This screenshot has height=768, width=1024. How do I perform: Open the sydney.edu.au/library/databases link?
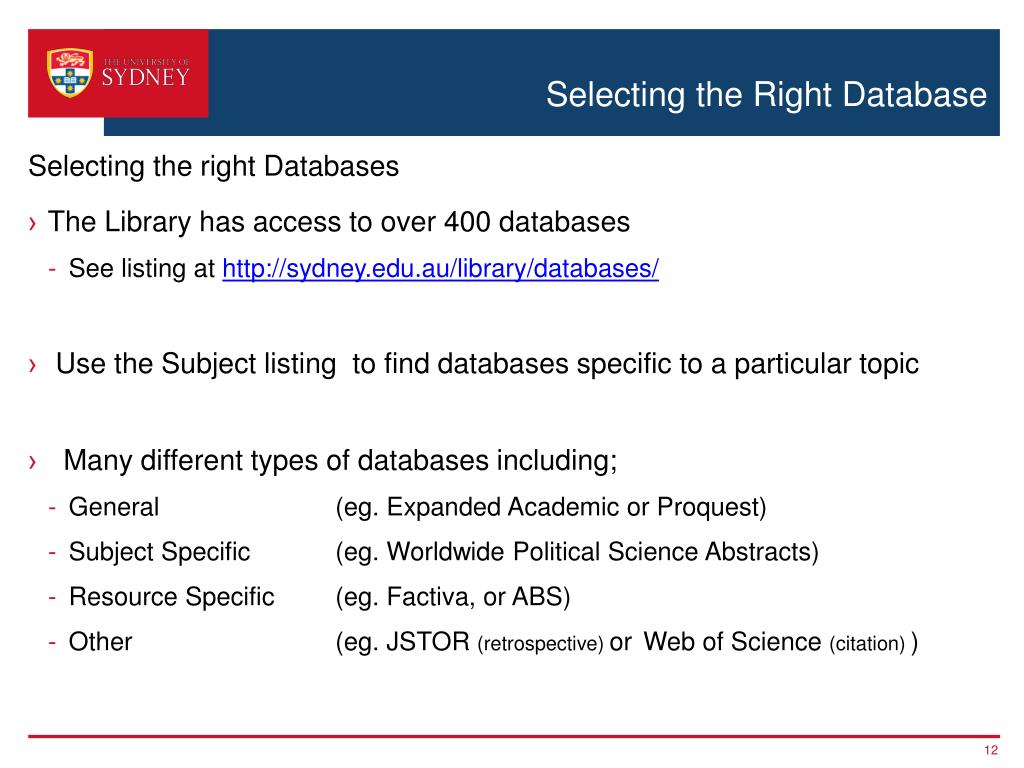point(440,270)
